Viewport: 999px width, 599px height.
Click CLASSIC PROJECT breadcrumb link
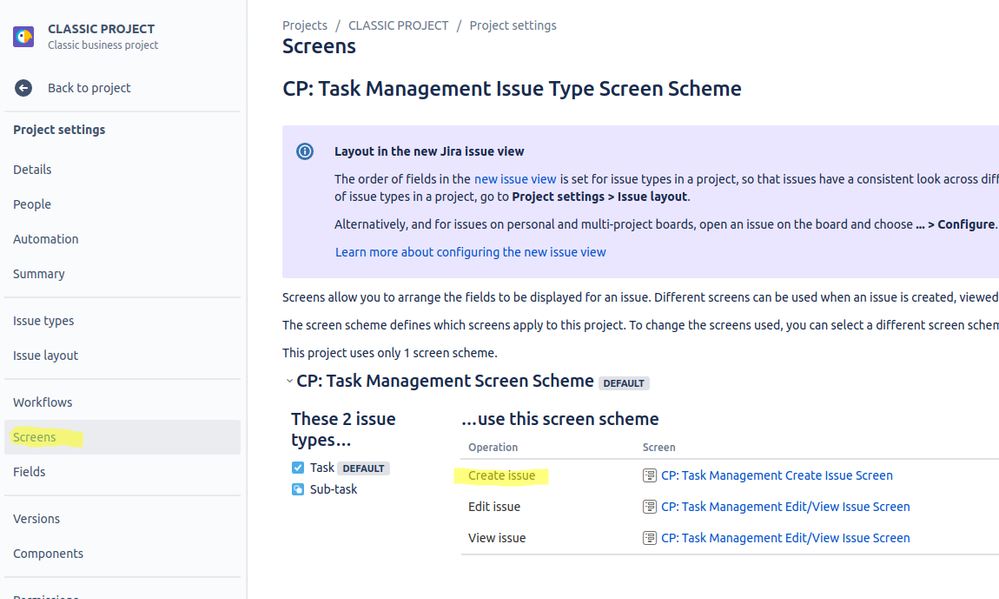[x=398, y=25]
